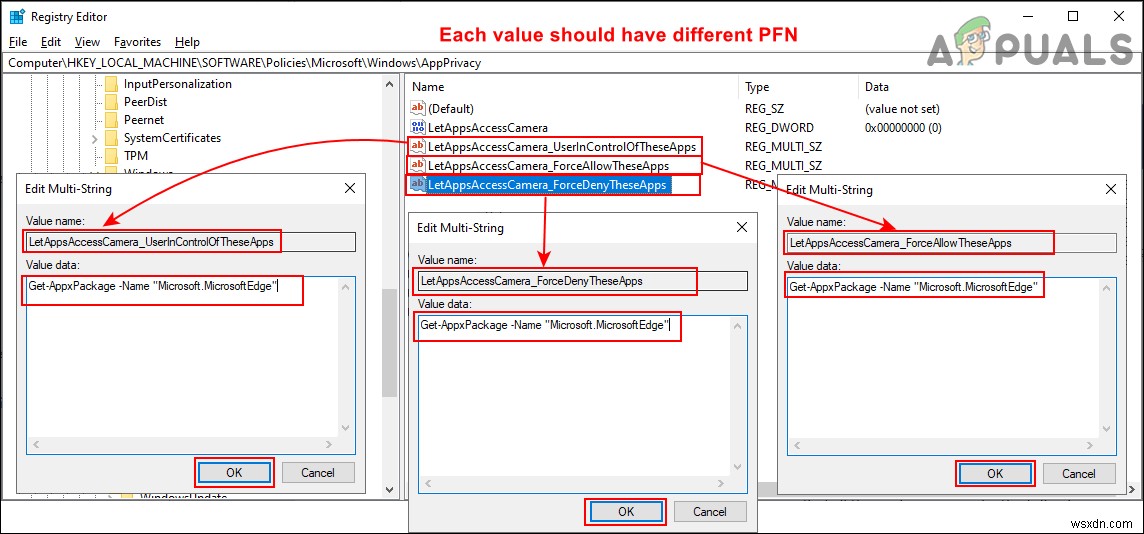The width and height of the screenshot is (1144, 534).
Task: Select LetAppsAccessCamera_ForceDenyTheseApps in value list
Action: pyautogui.click(x=546, y=185)
